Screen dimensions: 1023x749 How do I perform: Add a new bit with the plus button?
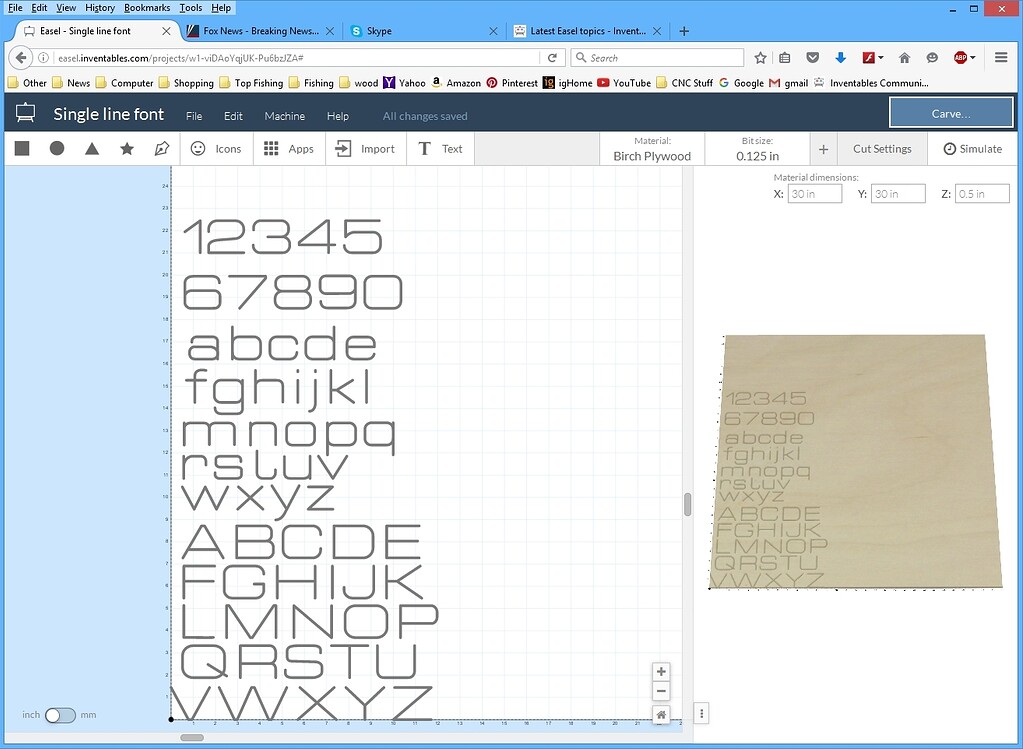tap(822, 148)
